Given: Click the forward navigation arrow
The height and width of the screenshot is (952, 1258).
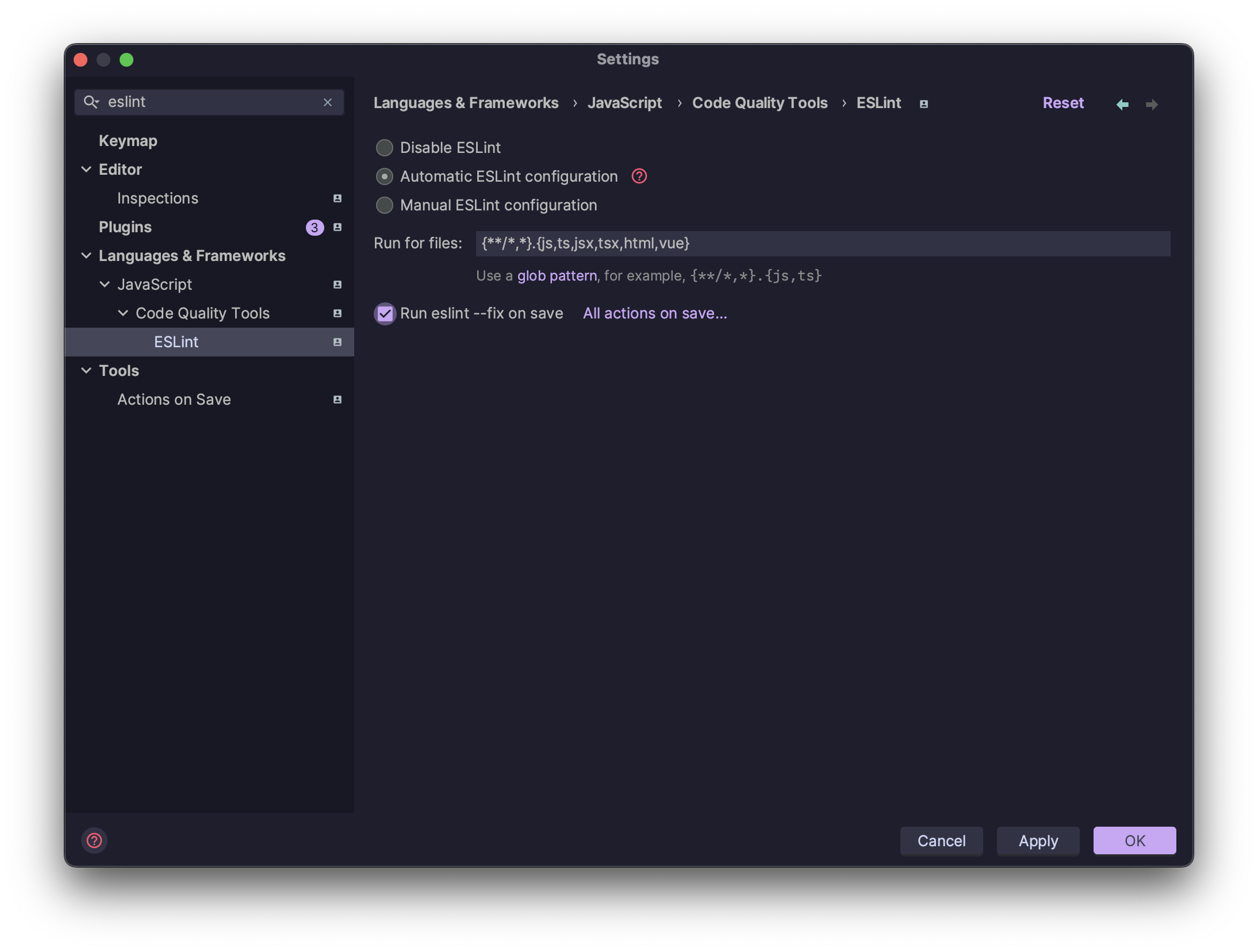Looking at the screenshot, I should pos(1152,104).
